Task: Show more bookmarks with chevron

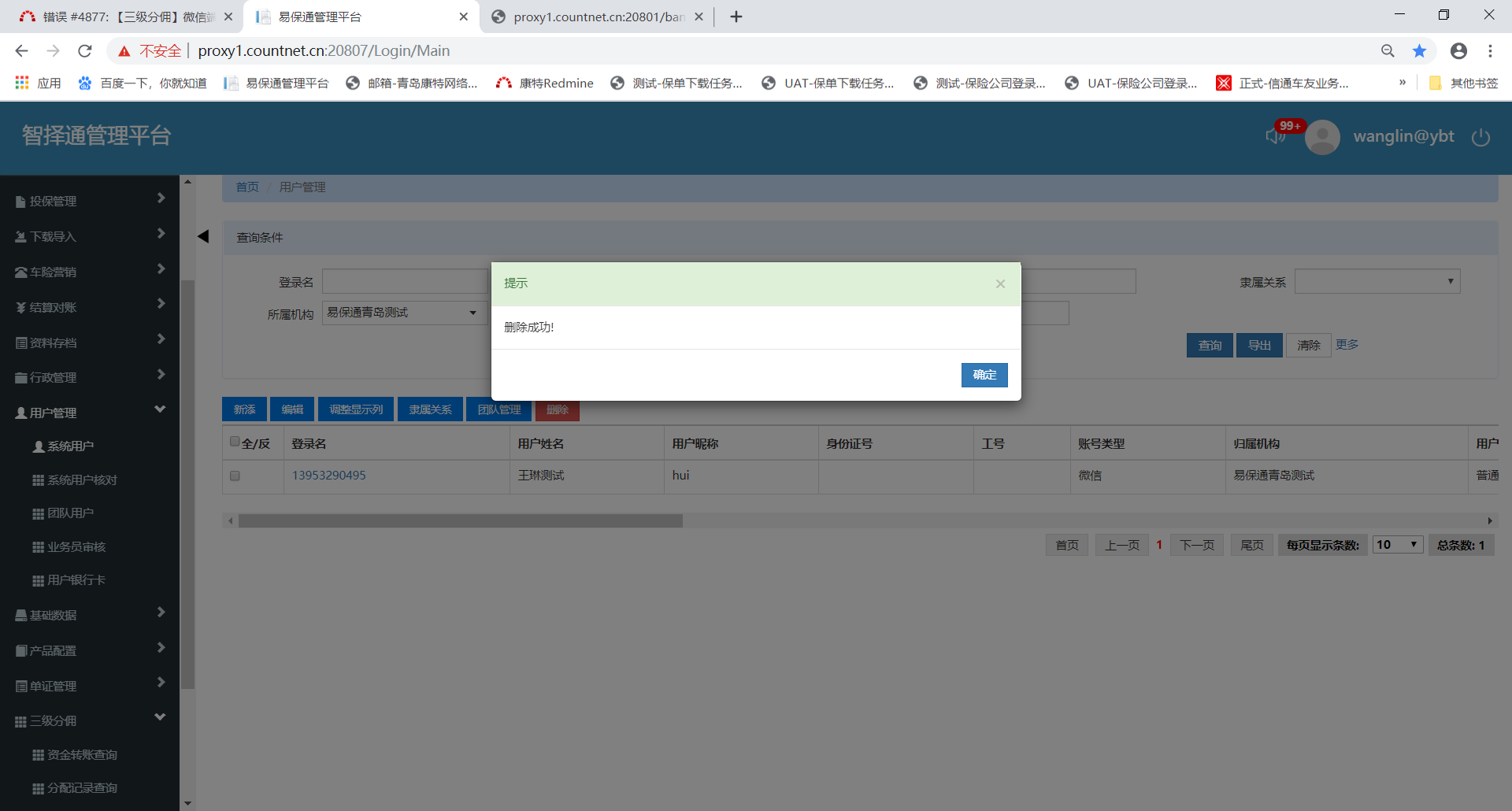Action: pos(1403,83)
